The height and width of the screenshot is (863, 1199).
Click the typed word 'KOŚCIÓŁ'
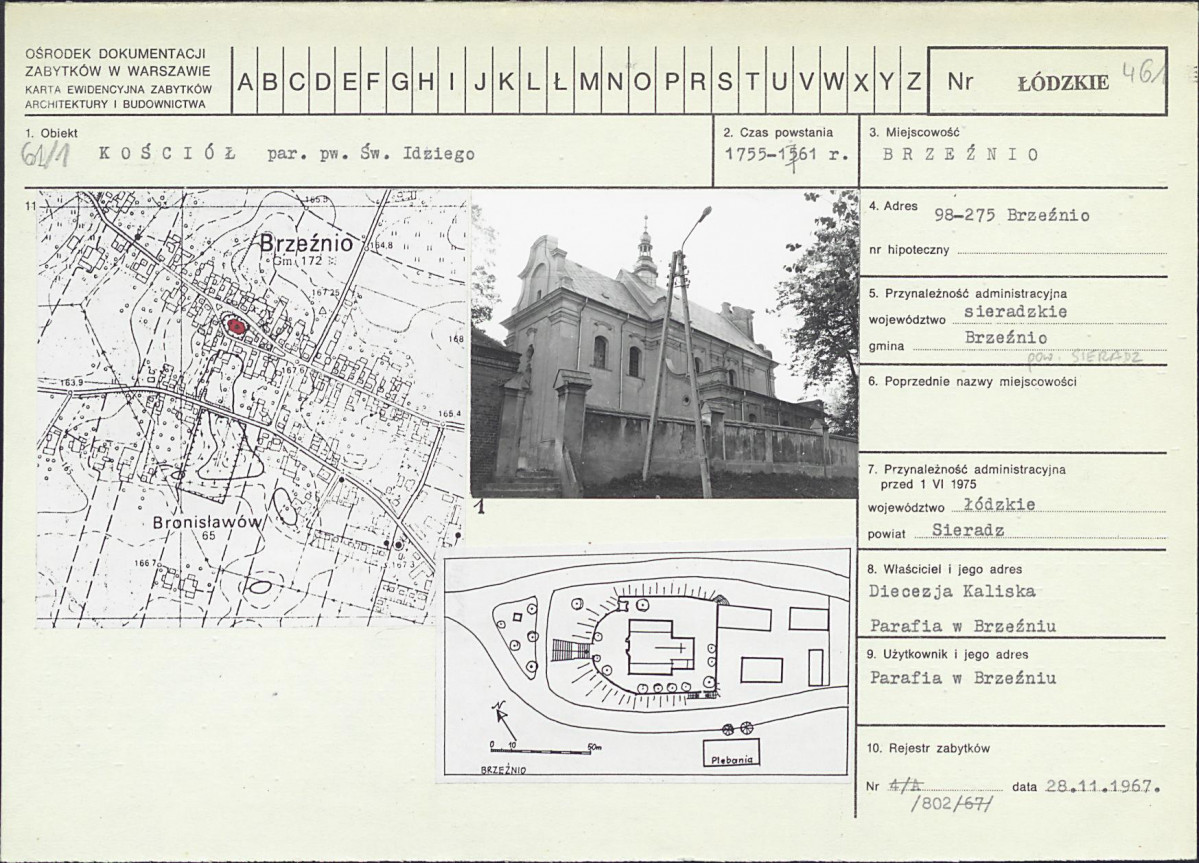167,153
